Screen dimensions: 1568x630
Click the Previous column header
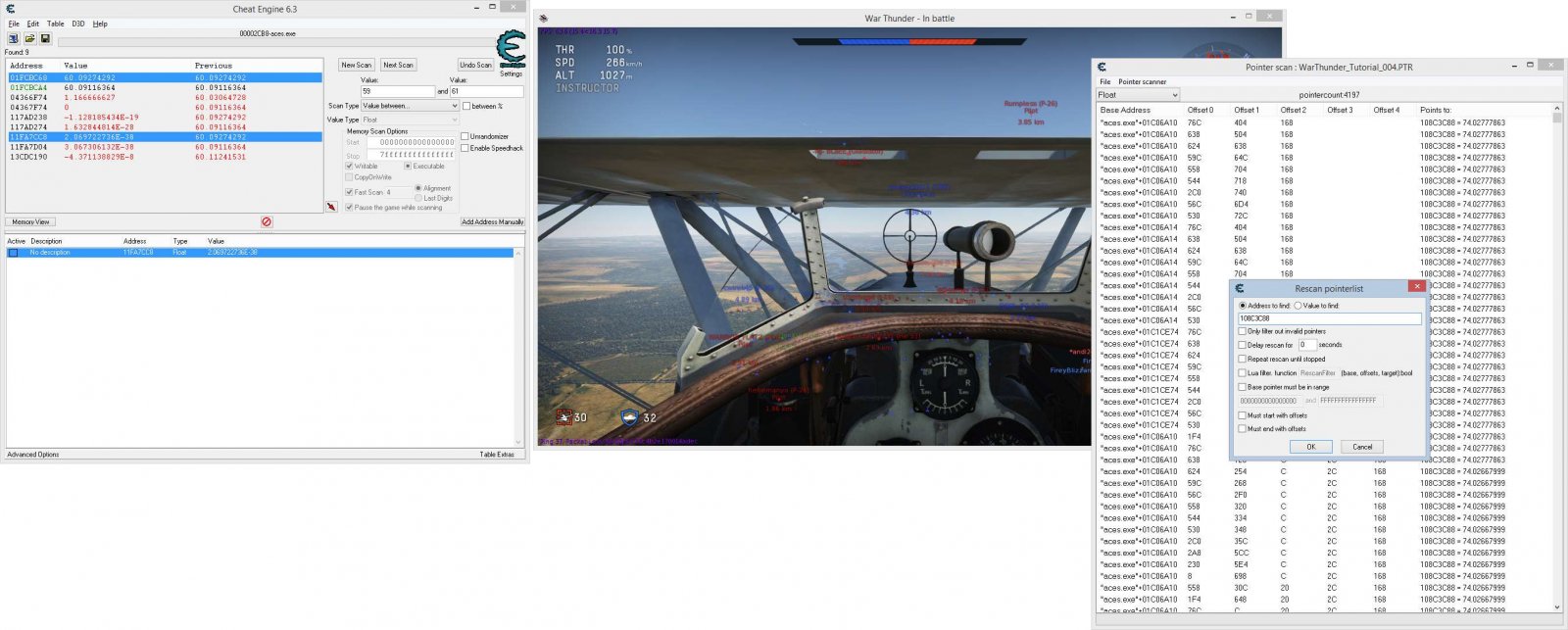coord(214,66)
